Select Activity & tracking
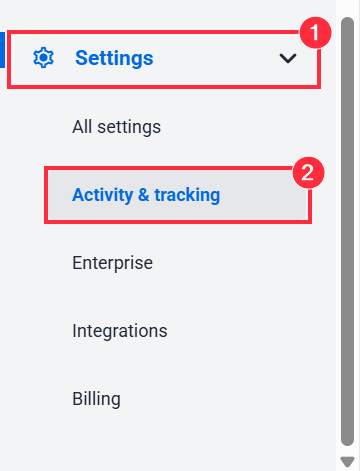This screenshot has height=471, width=363. 178,195
